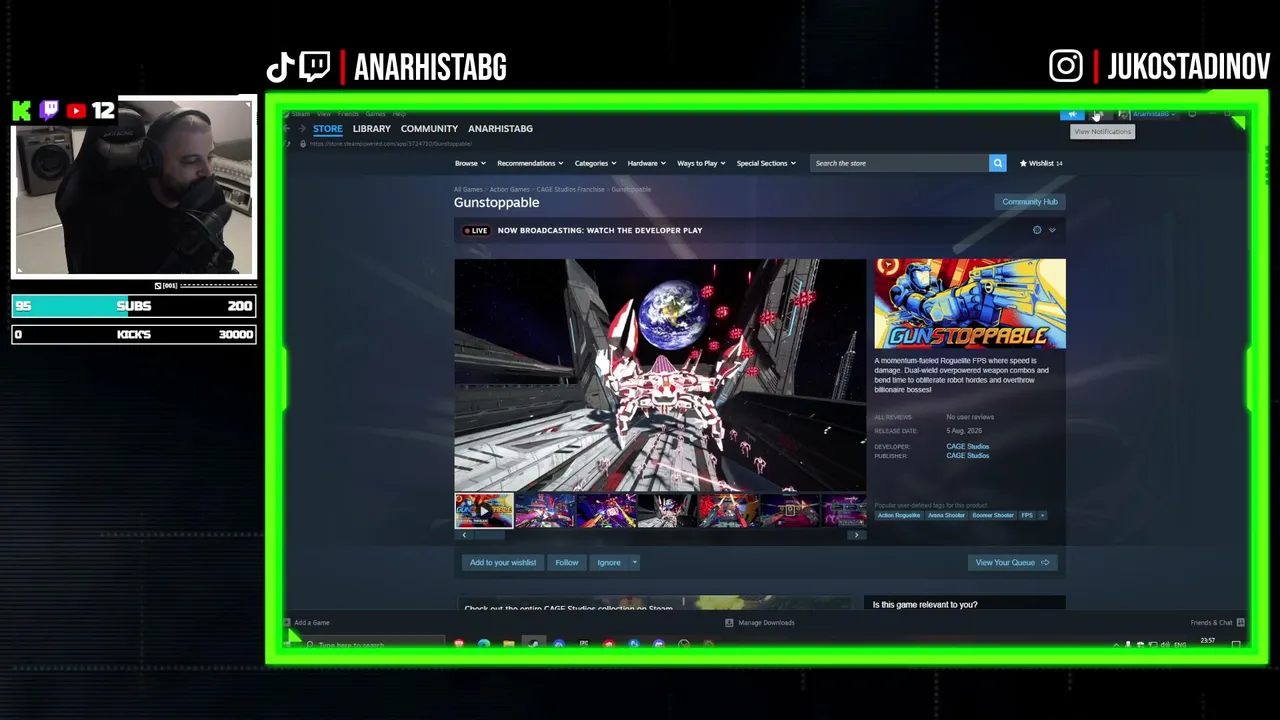Open the Steam app in the taskbar

pyautogui.click(x=534, y=644)
